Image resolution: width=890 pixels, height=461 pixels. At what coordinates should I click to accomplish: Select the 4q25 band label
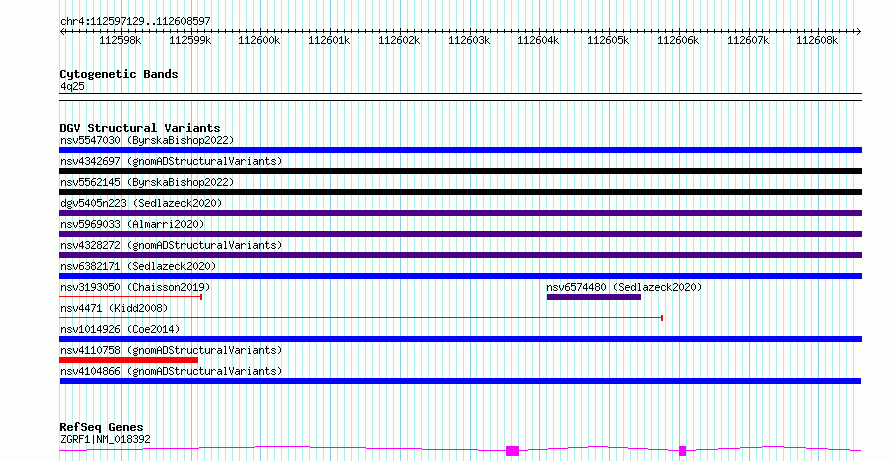point(72,86)
